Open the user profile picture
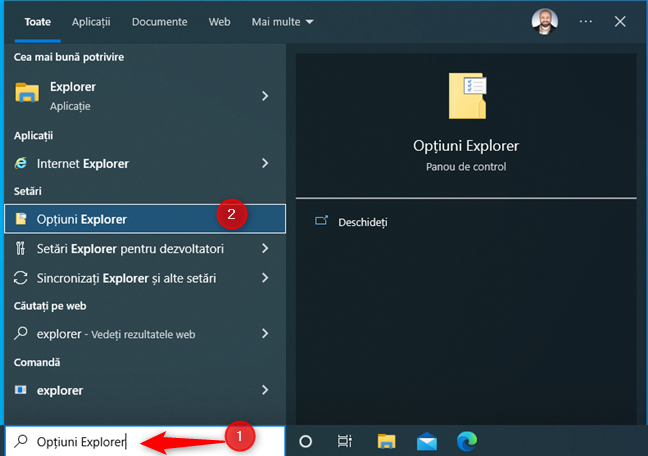The height and width of the screenshot is (456, 648). (x=544, y=21)
